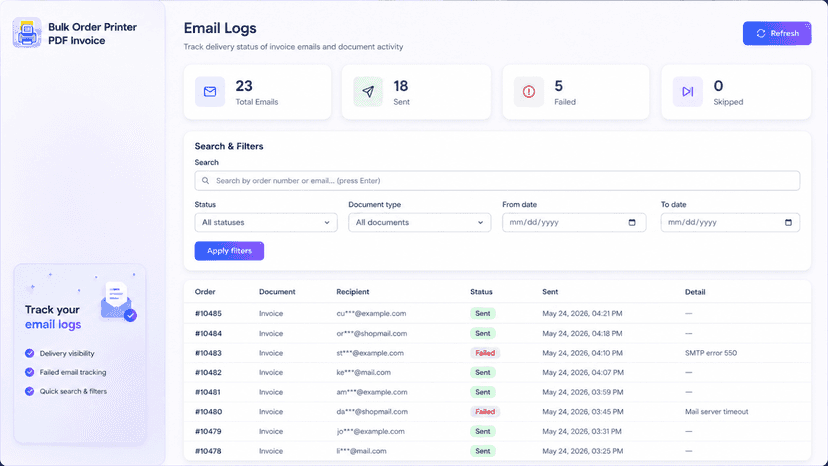Open the All documents dropdown
The height and width of the screenshot is (466, 828).
tap(419, 222)
